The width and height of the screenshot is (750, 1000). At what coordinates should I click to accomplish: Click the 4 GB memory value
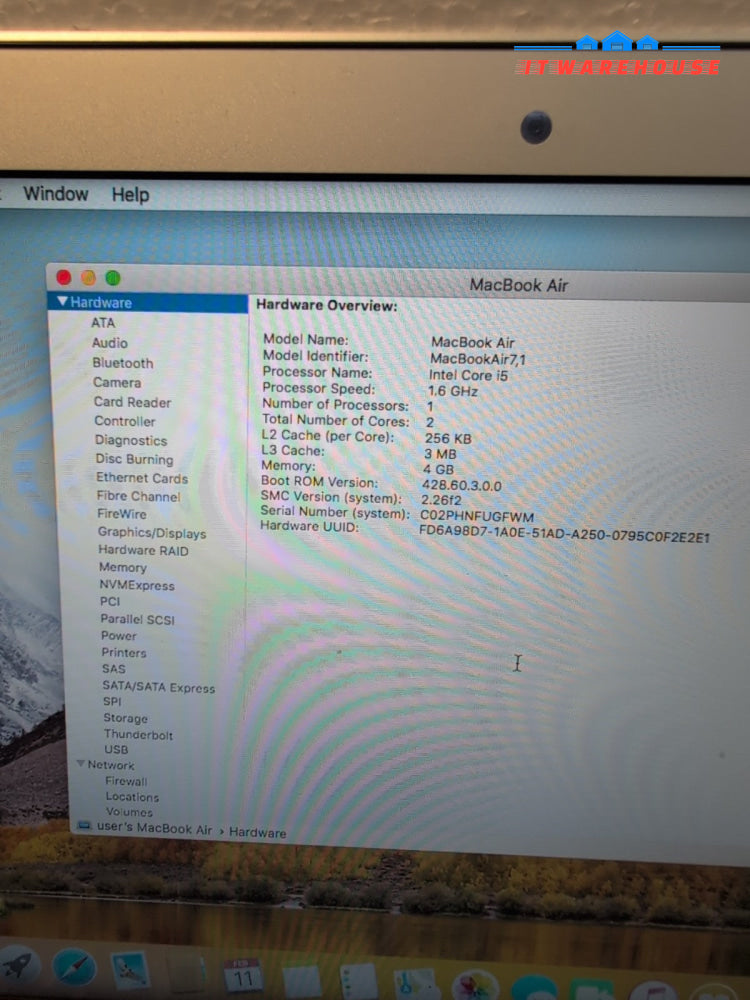(x=438, y=469)
